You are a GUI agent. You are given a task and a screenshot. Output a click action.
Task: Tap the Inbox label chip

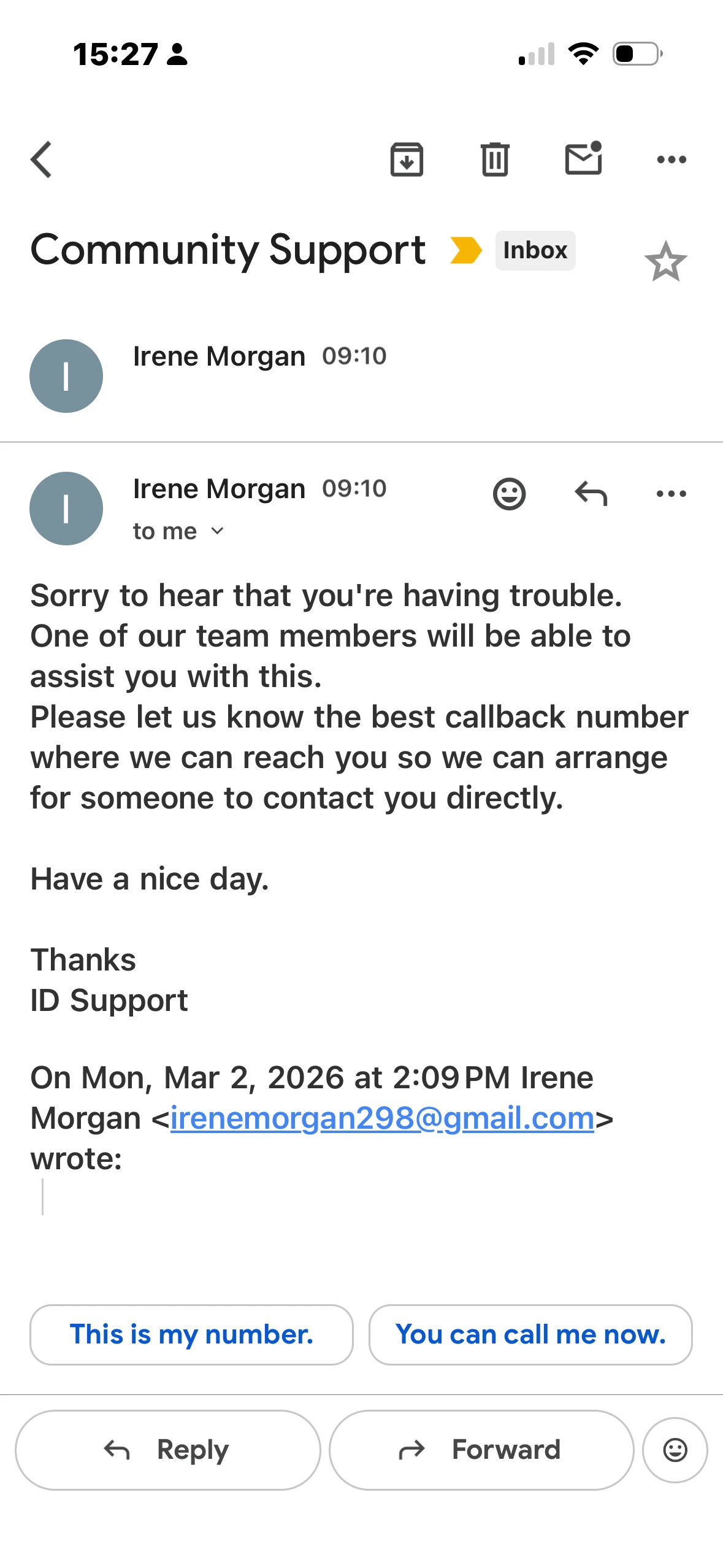coord(535,250)
